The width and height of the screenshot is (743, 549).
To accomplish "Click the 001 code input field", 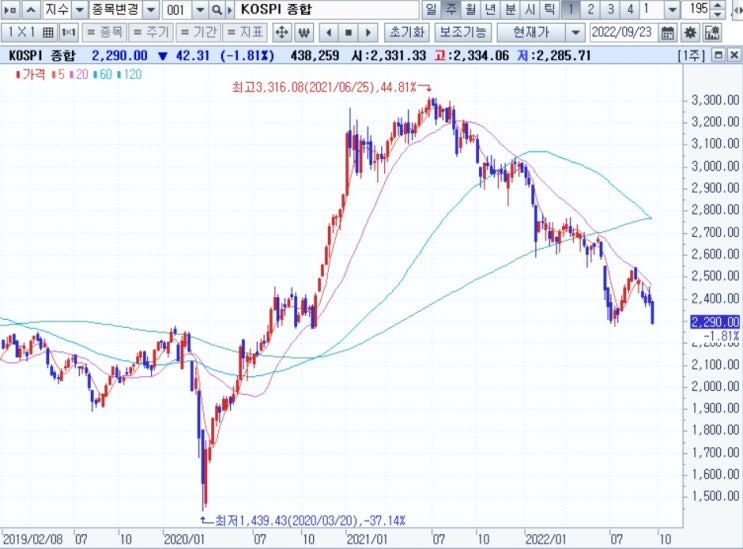I will (x=177, y=9).
